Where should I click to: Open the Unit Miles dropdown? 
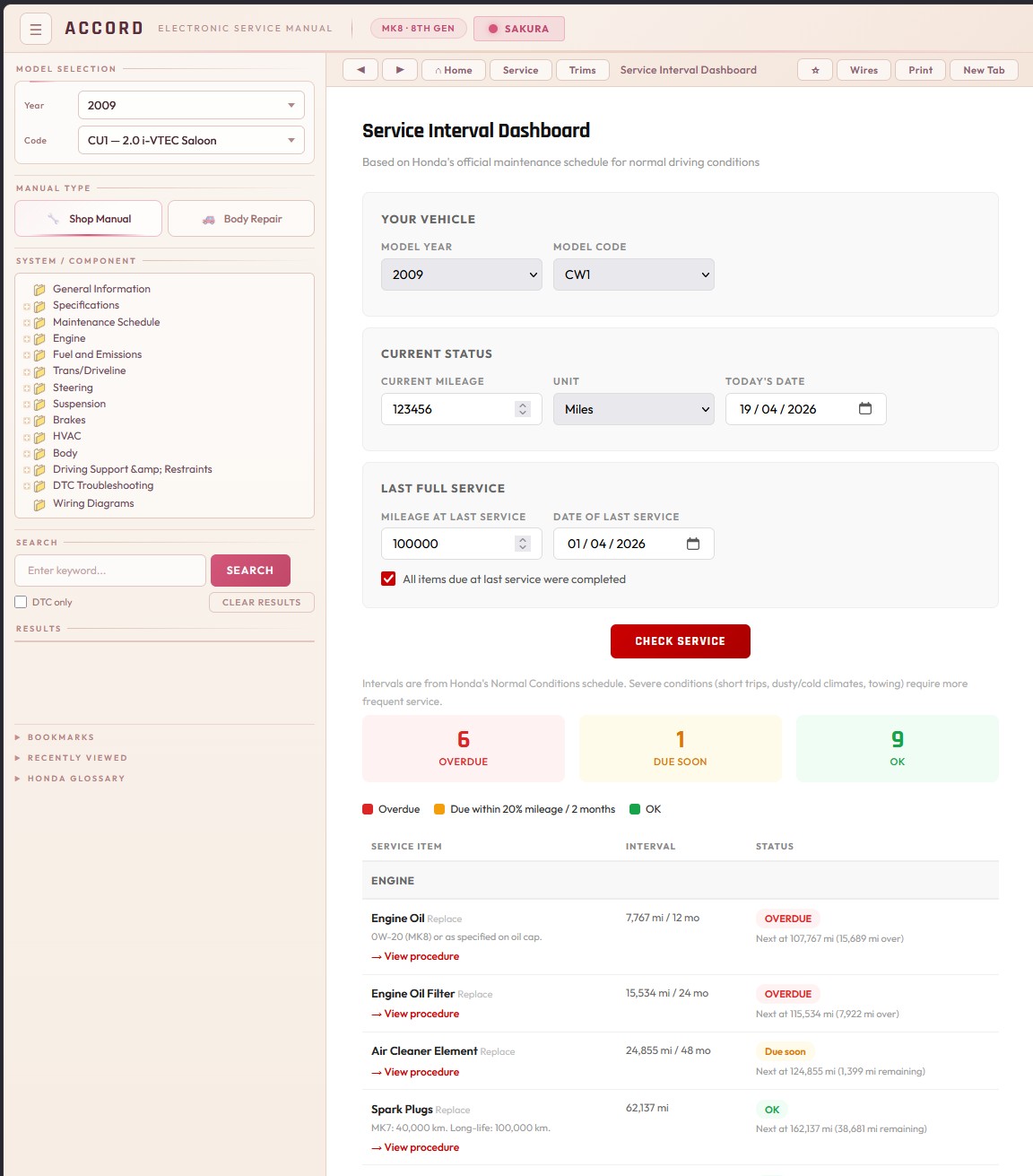pos(633,409)
